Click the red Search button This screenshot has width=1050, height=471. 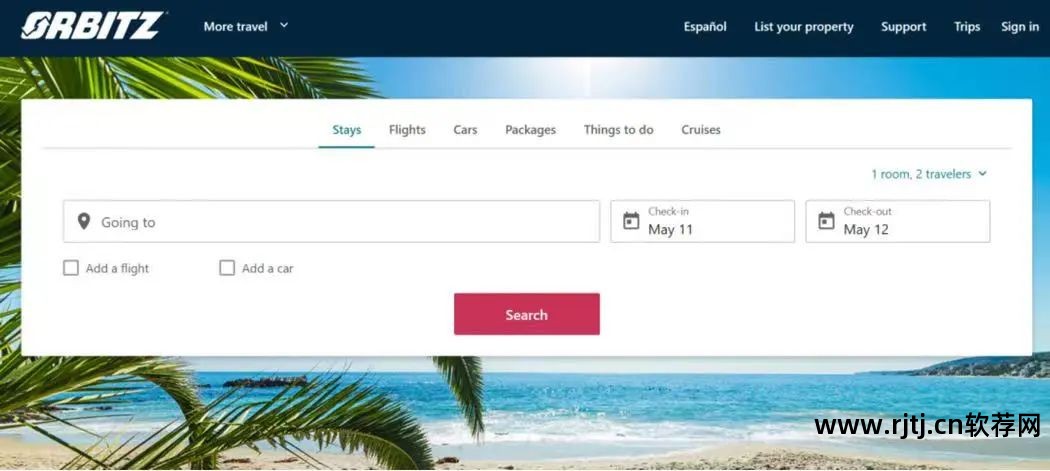(527, 314)
